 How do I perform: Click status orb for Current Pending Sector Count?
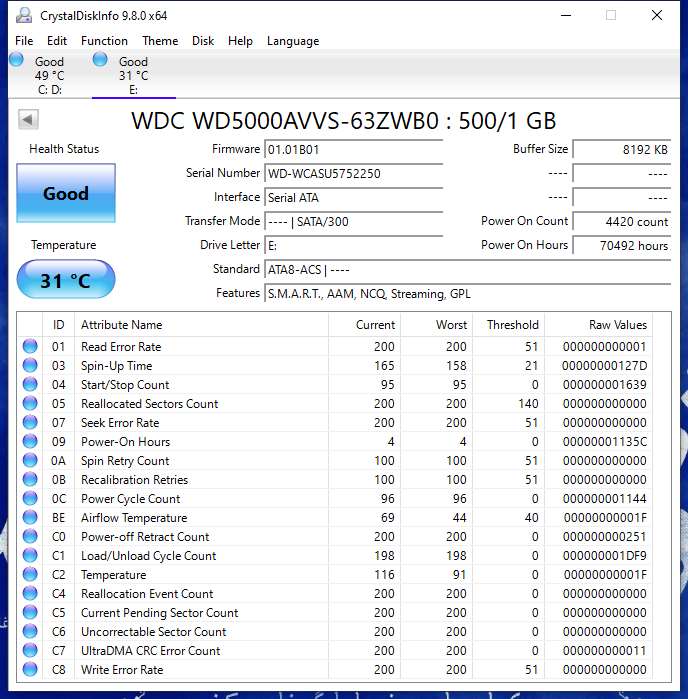(x=30, y=612)
